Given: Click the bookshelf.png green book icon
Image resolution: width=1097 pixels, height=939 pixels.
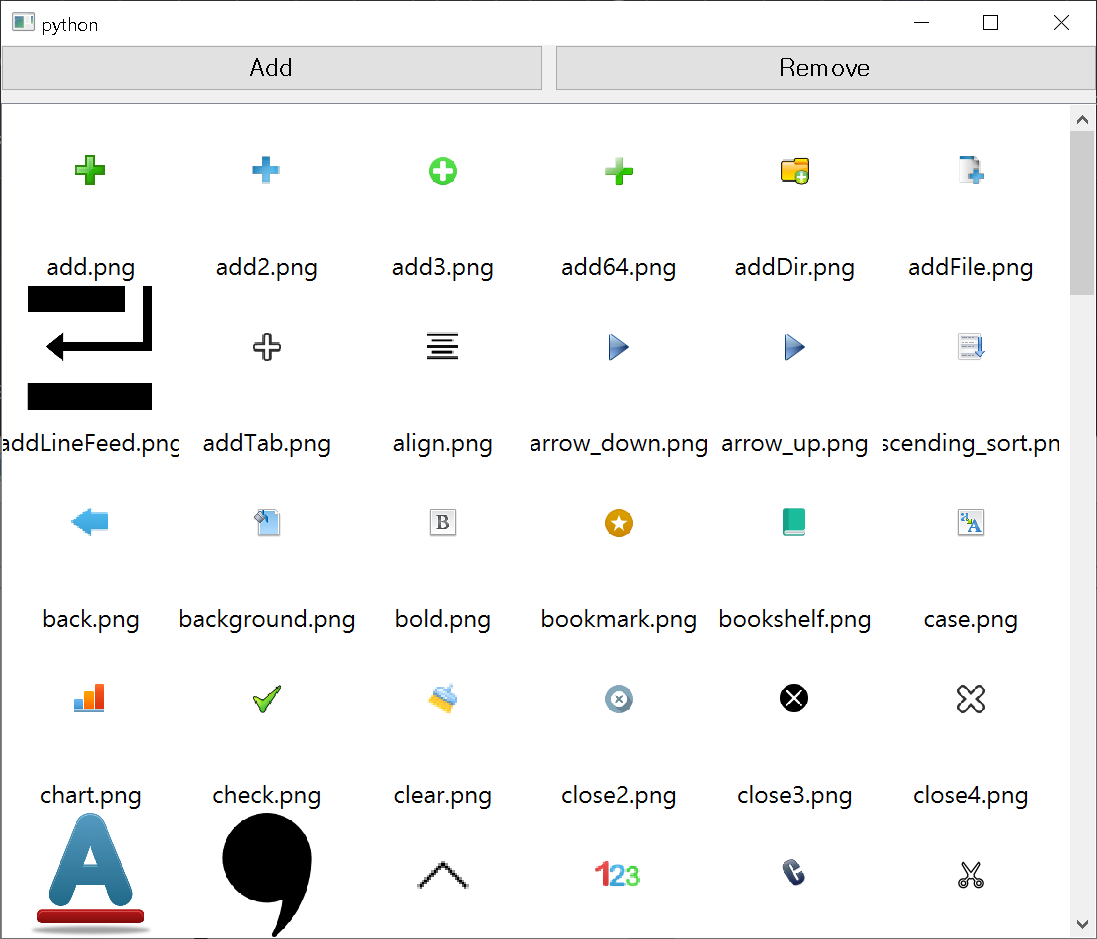Looking at the screenshot, I should tap(794, 522).
